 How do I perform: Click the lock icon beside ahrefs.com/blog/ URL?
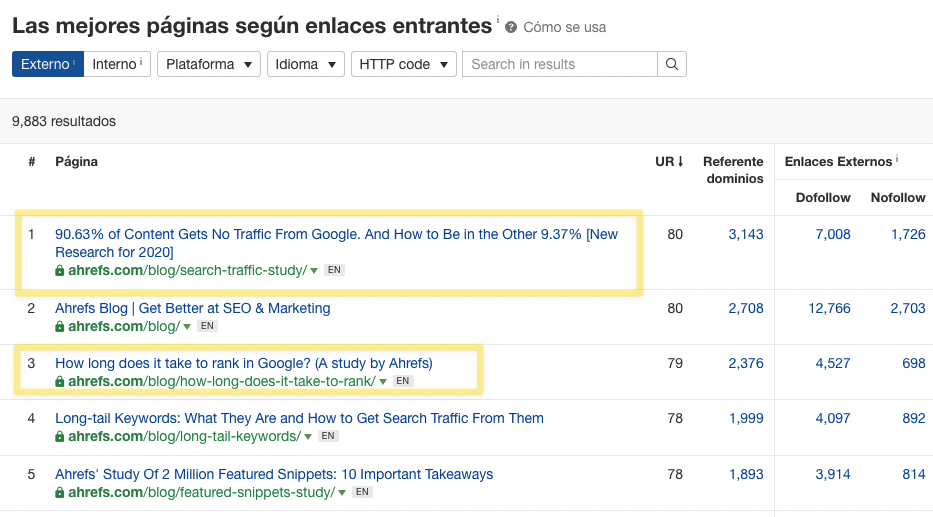(x=60, y=327)
